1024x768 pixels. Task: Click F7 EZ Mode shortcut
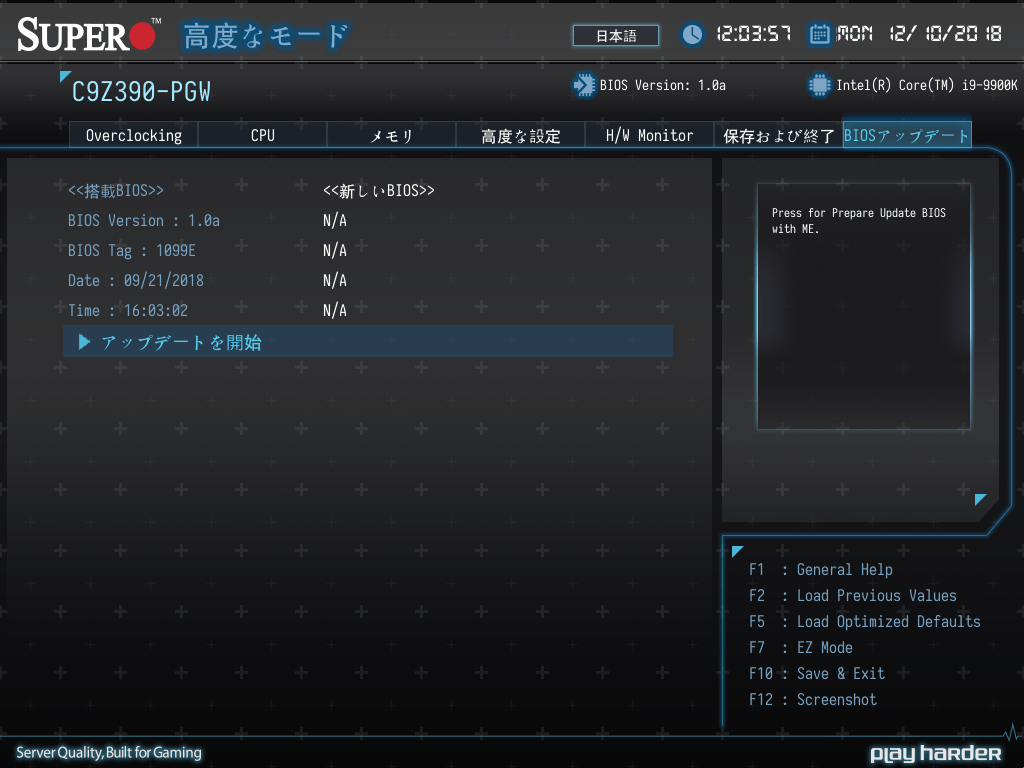coord(801,648)
